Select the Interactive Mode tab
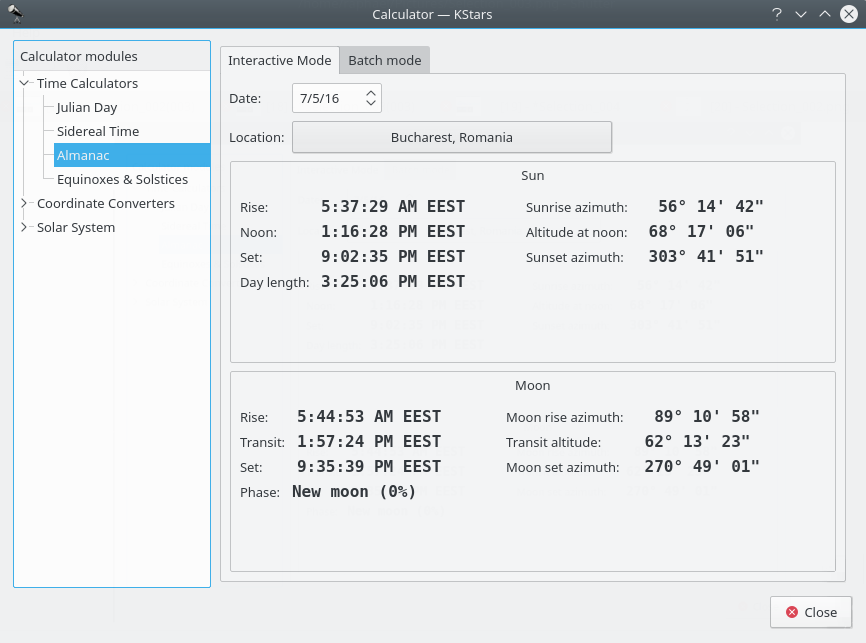The image size is (866, 643). coord(279,61)
